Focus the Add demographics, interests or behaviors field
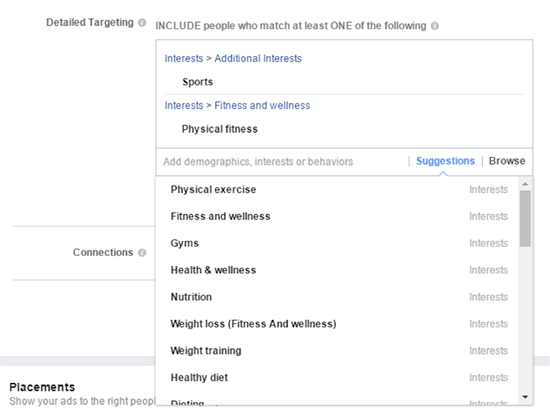The height and width of the screenshot is (417, 550). coord(282,162)
